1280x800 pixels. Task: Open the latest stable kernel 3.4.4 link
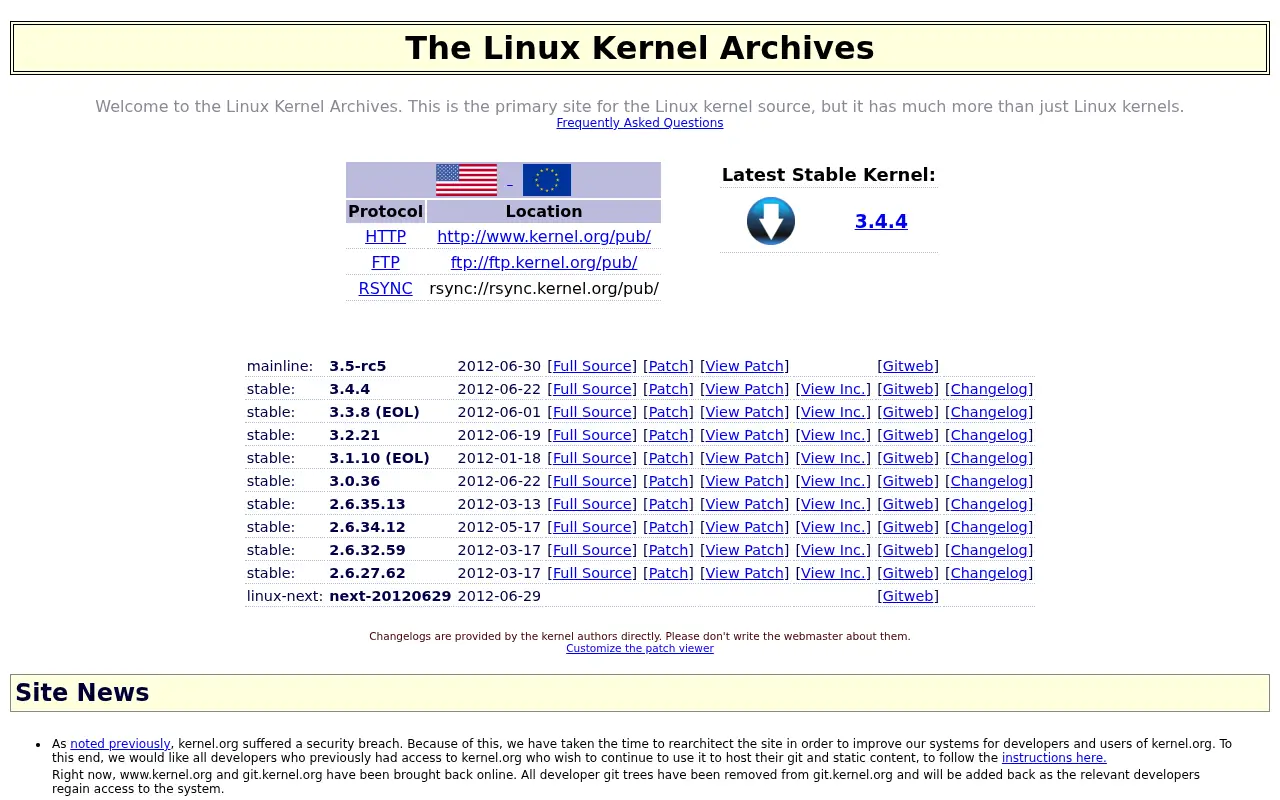click(x=881, y=221)
